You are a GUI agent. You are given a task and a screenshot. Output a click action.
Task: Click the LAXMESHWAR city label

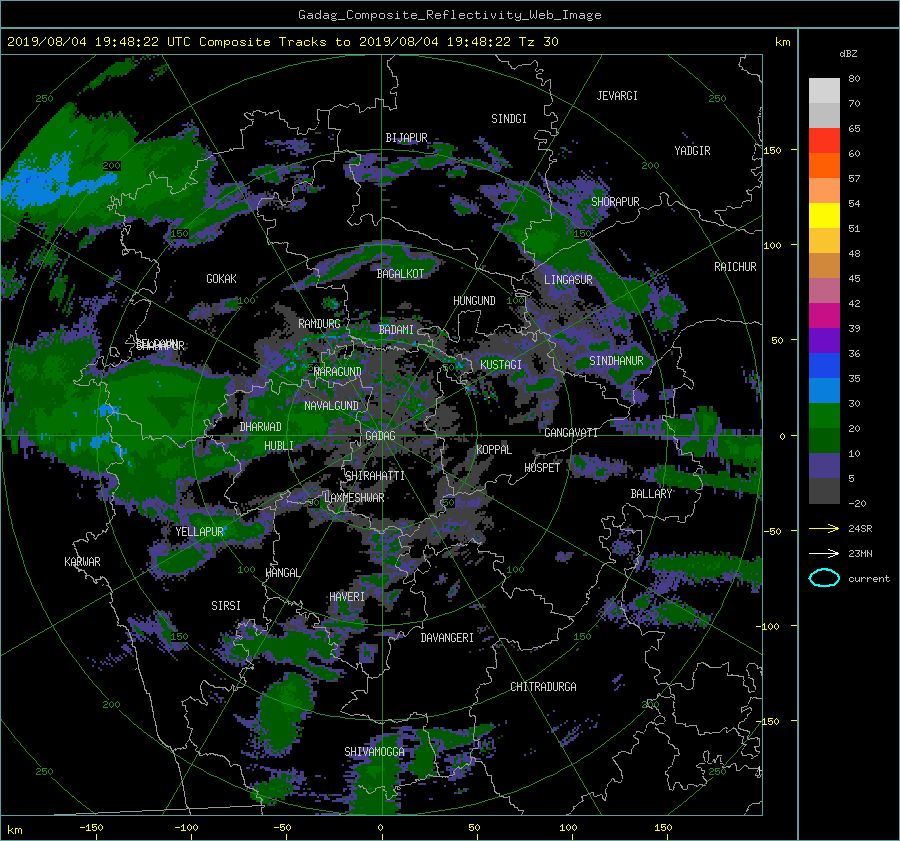(354, 498)
